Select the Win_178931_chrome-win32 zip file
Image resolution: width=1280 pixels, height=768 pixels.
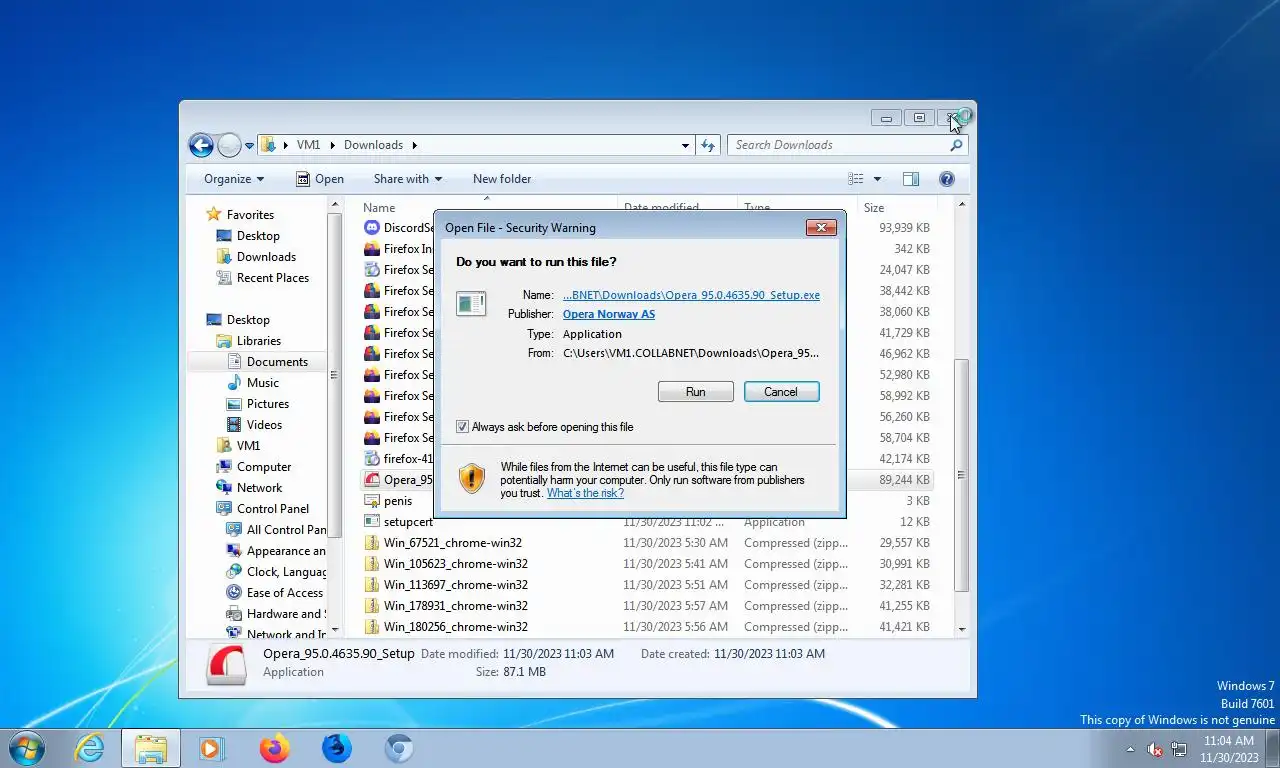pyautogui.click(x=456, y=606)
